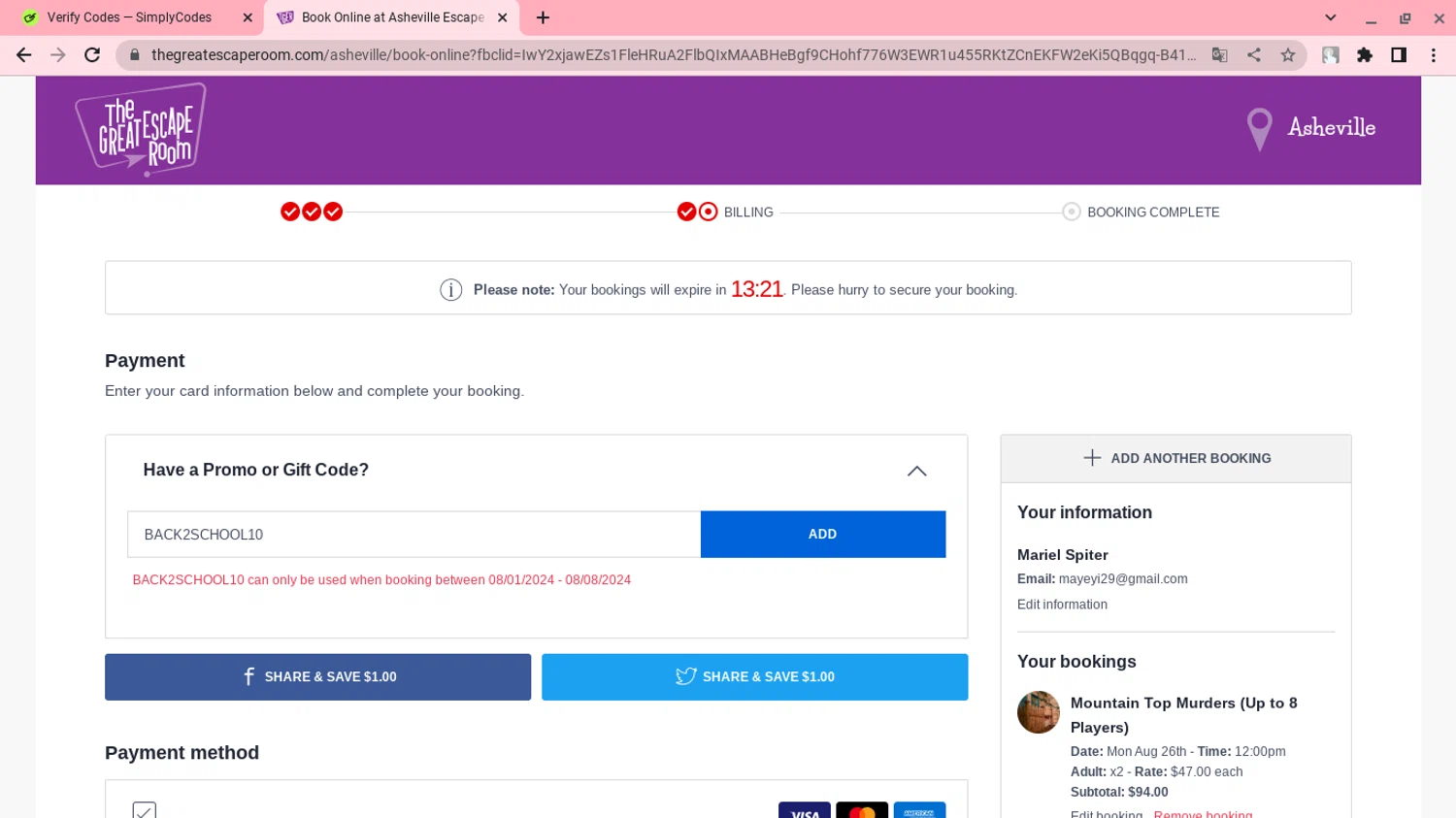Click the BOOKING COMPLETE step circle
Viewport: 1456px width, 818px height.
tap(1071, 212)
